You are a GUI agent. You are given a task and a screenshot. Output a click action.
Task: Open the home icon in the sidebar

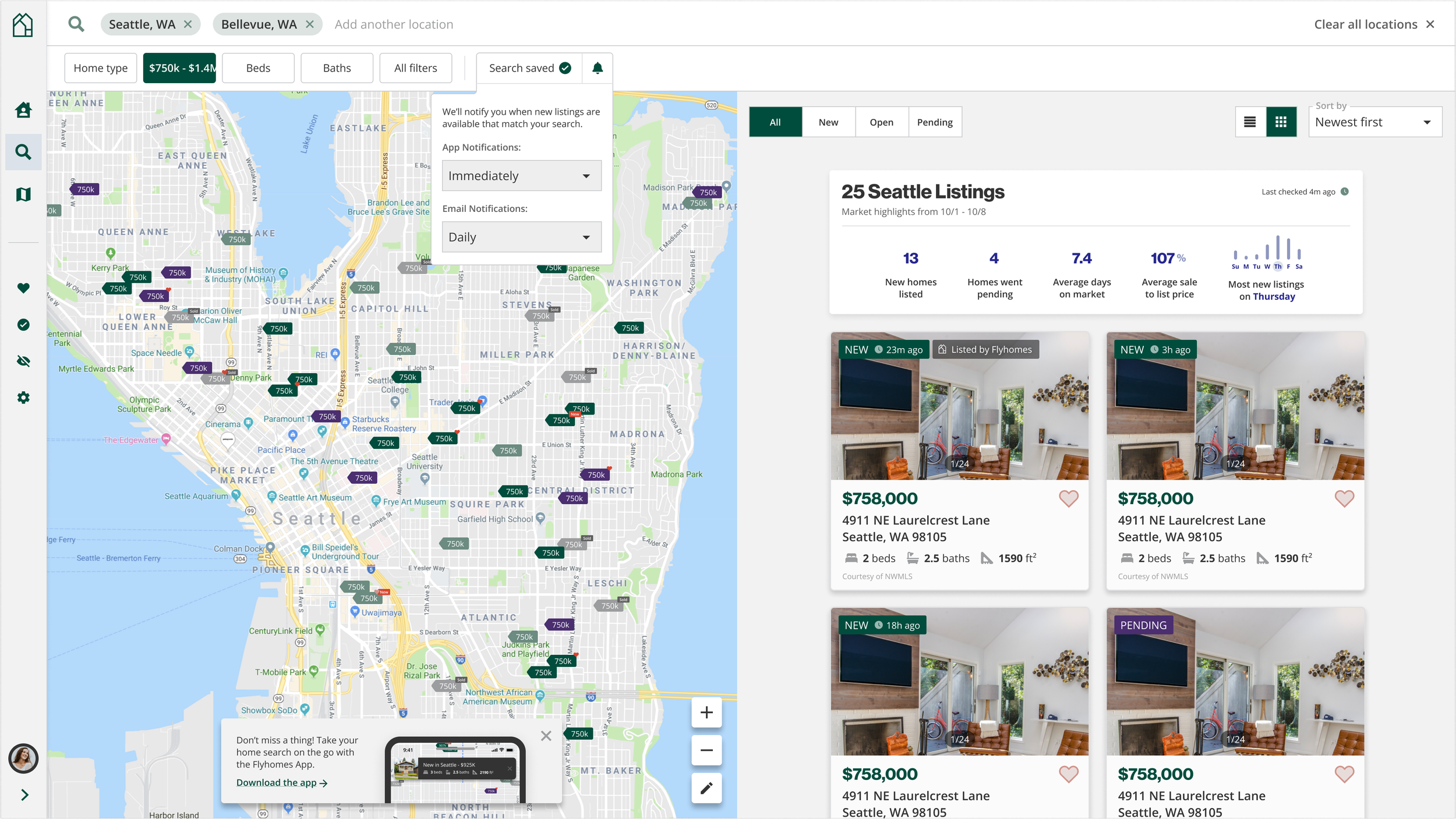23,109
